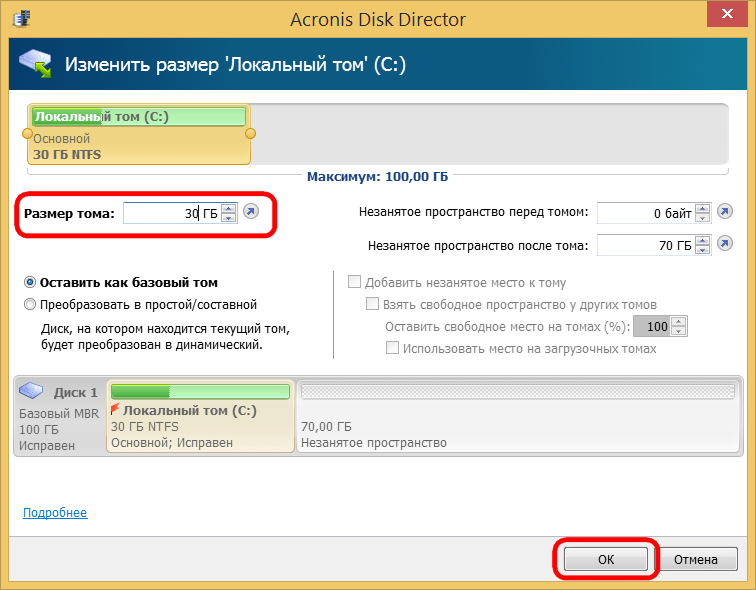Click the resize volume icon in header
The image size is (756, 590).
pos(36,65)
